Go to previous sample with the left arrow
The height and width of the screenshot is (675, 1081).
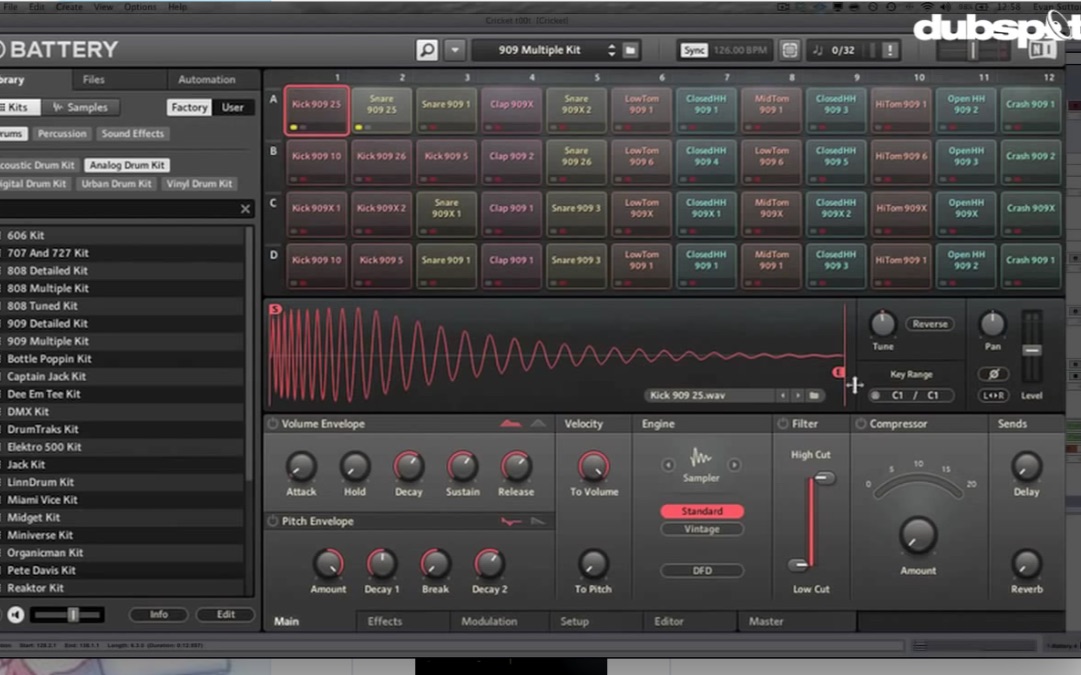pos(783,396)
